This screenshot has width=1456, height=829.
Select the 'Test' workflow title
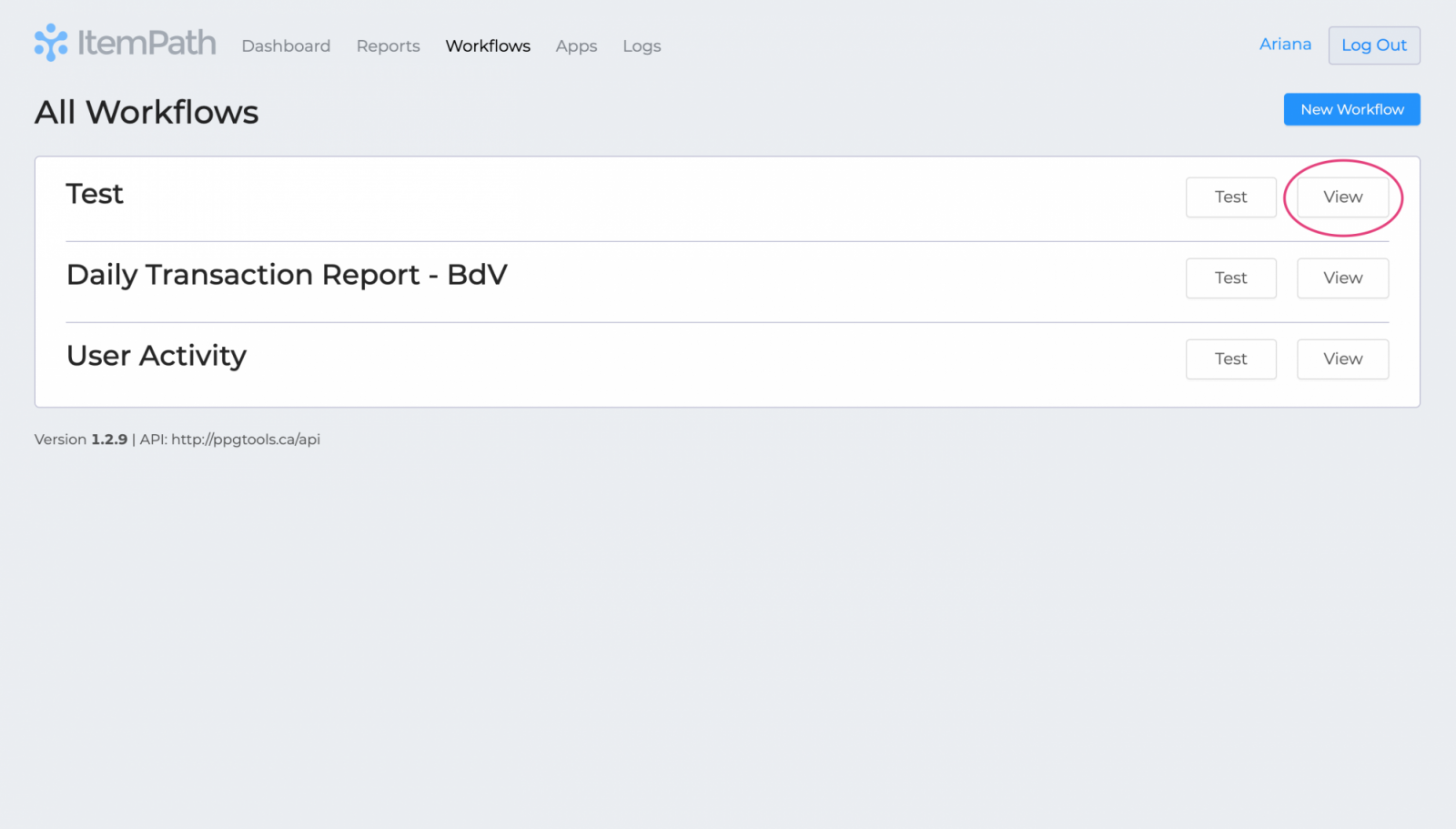point(95,194)
